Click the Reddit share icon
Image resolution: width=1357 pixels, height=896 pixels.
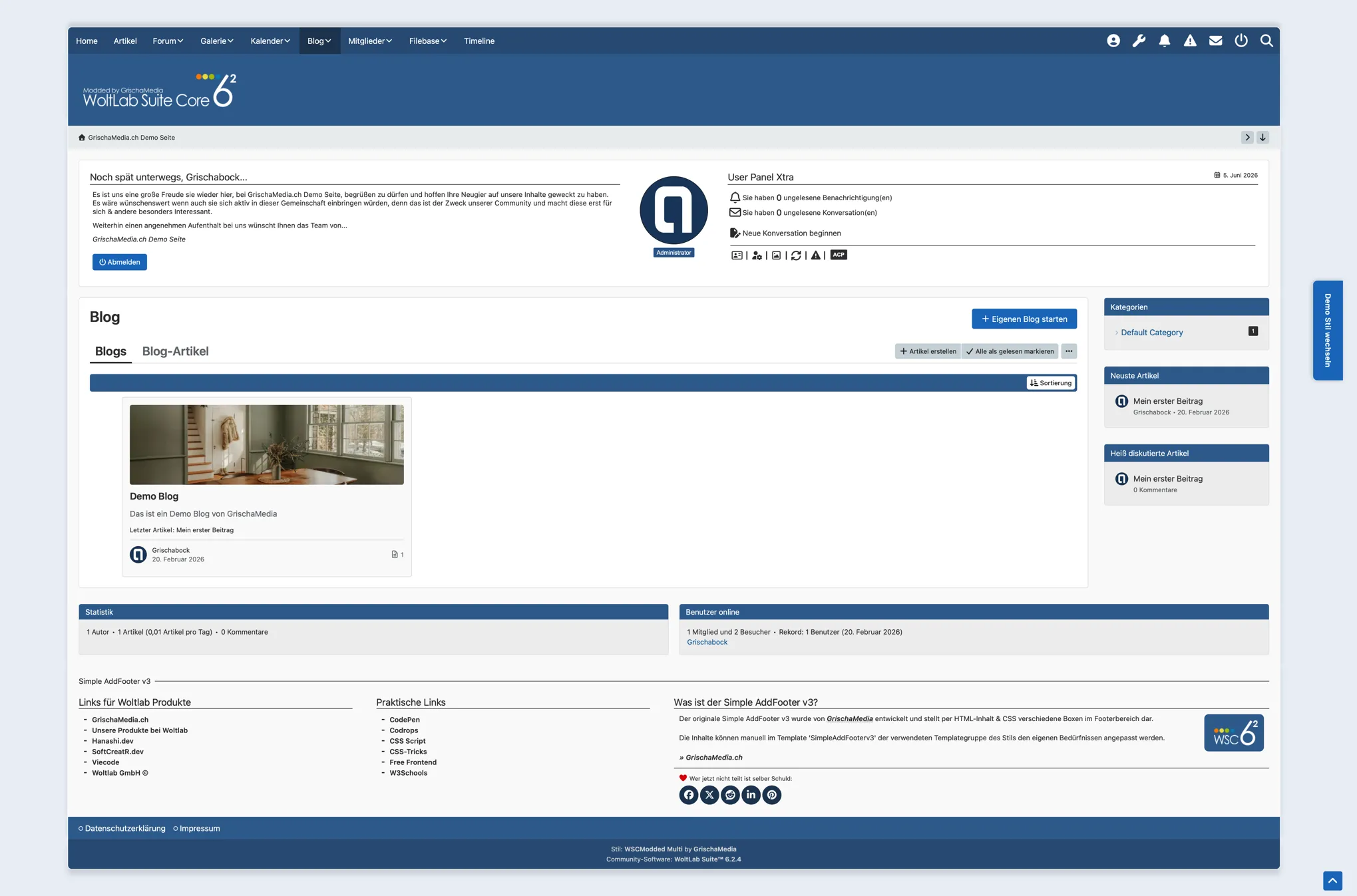pos(730,795)
